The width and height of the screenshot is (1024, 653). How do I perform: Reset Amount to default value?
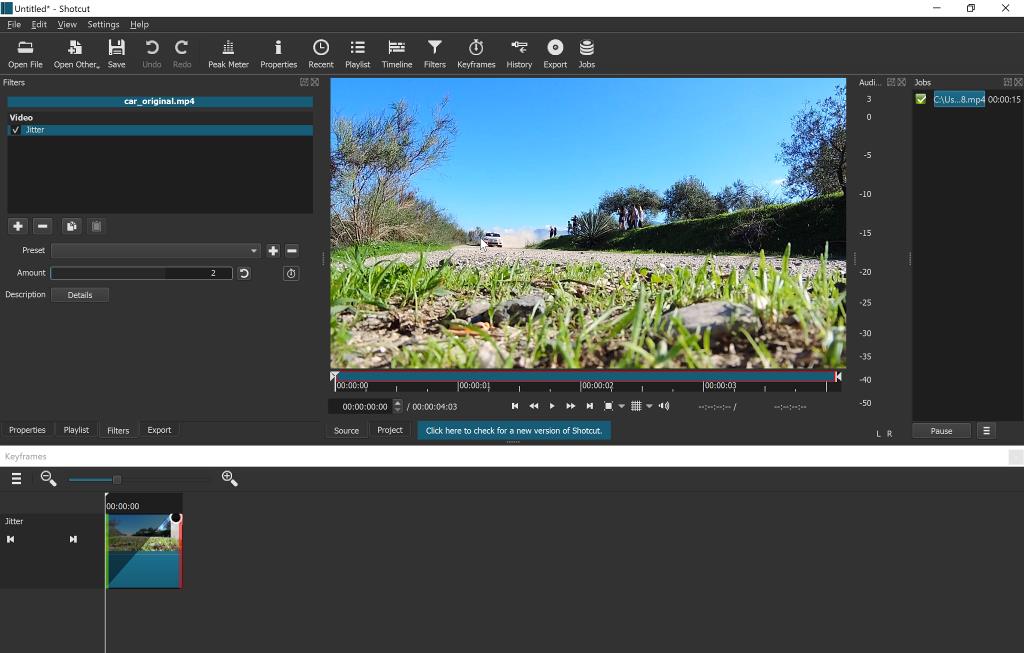pyautogui.click(x=244, y=273)
